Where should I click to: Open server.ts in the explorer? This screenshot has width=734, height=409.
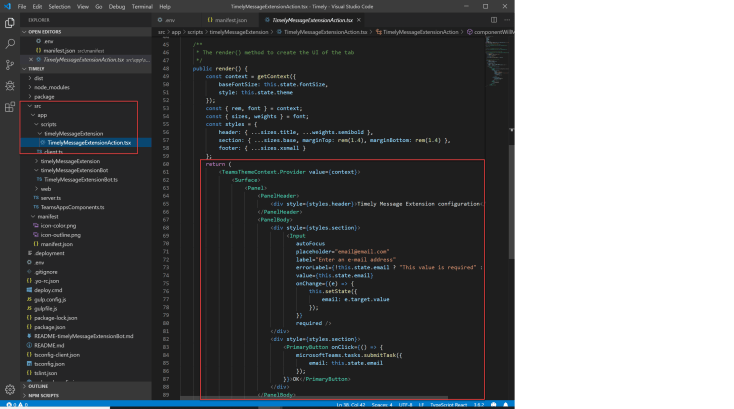(51, 198)
